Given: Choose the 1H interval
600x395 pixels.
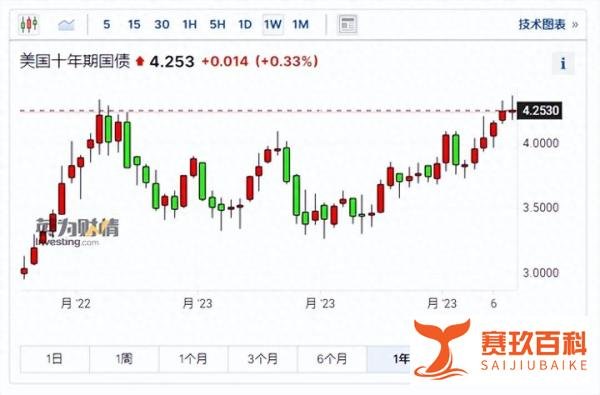Looking at the screenshot, I should (189, 25).
